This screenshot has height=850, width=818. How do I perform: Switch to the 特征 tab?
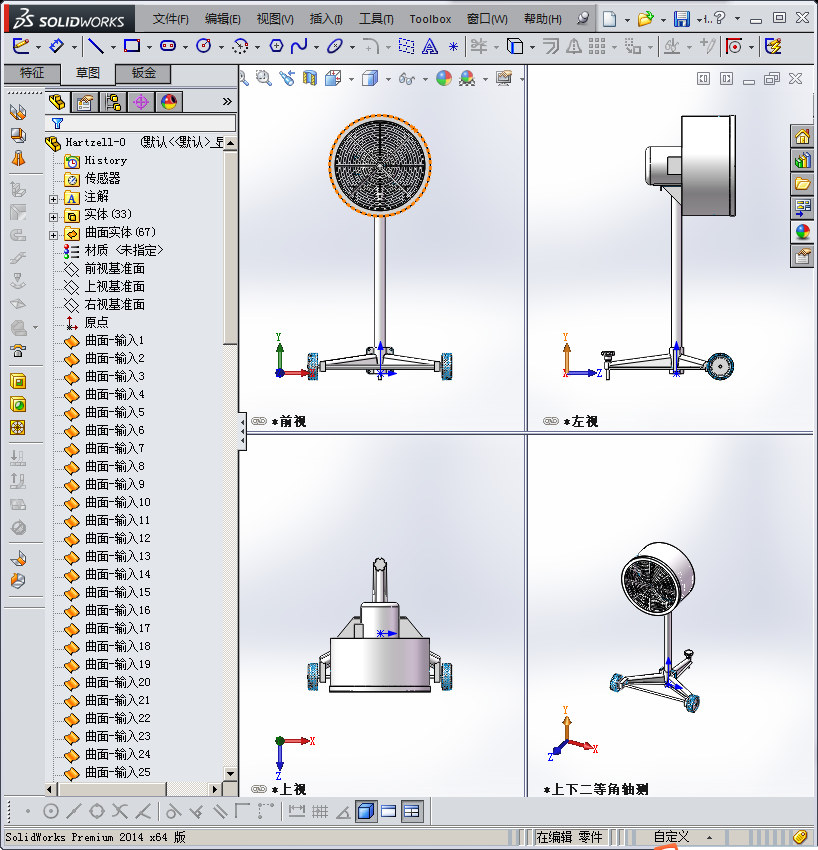pyautogui.click(x=31, y=73)
